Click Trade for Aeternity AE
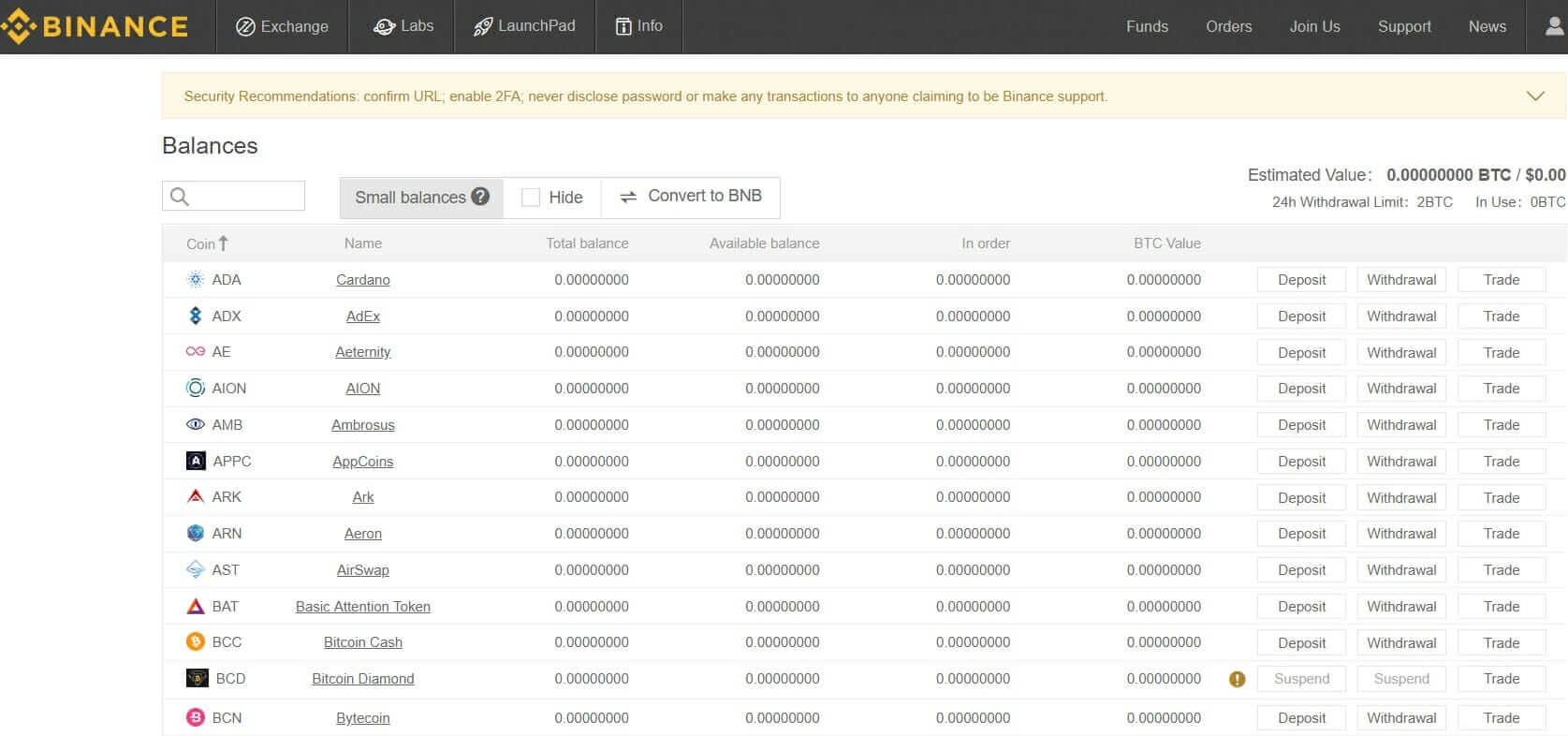Viewport: 1568px width, 736px height. (x=1502, y=352)
